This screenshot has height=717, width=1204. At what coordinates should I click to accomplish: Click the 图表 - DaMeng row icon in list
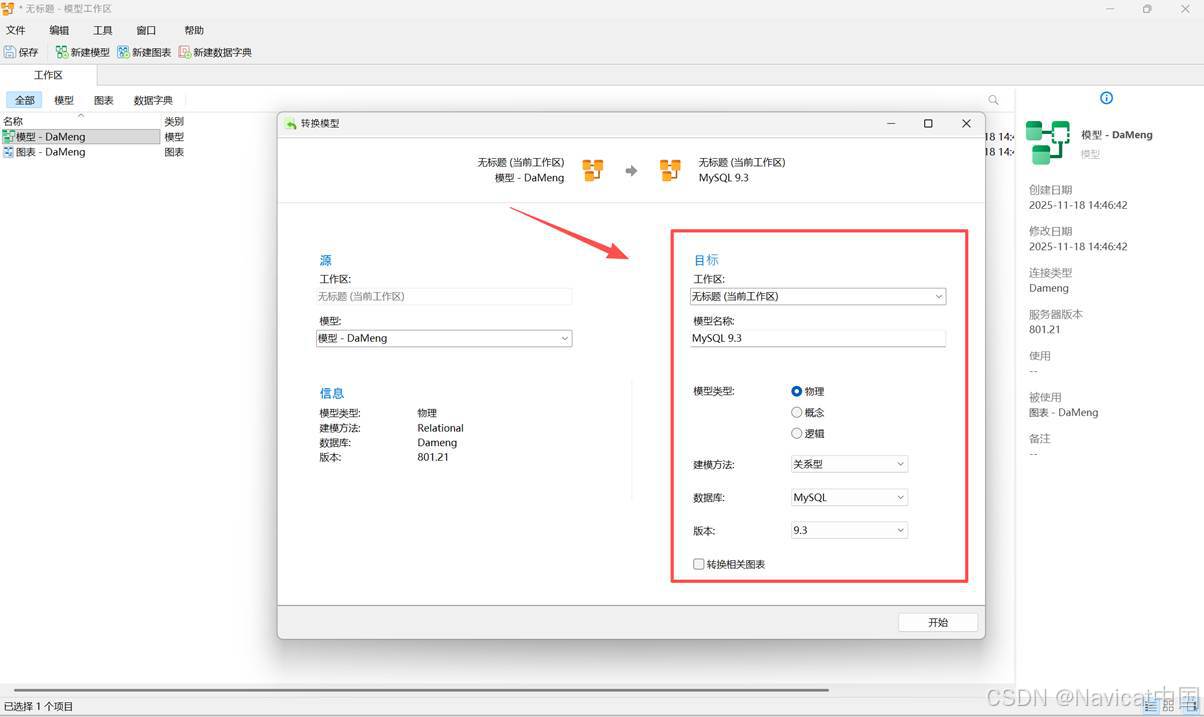[x=8, y=152]
